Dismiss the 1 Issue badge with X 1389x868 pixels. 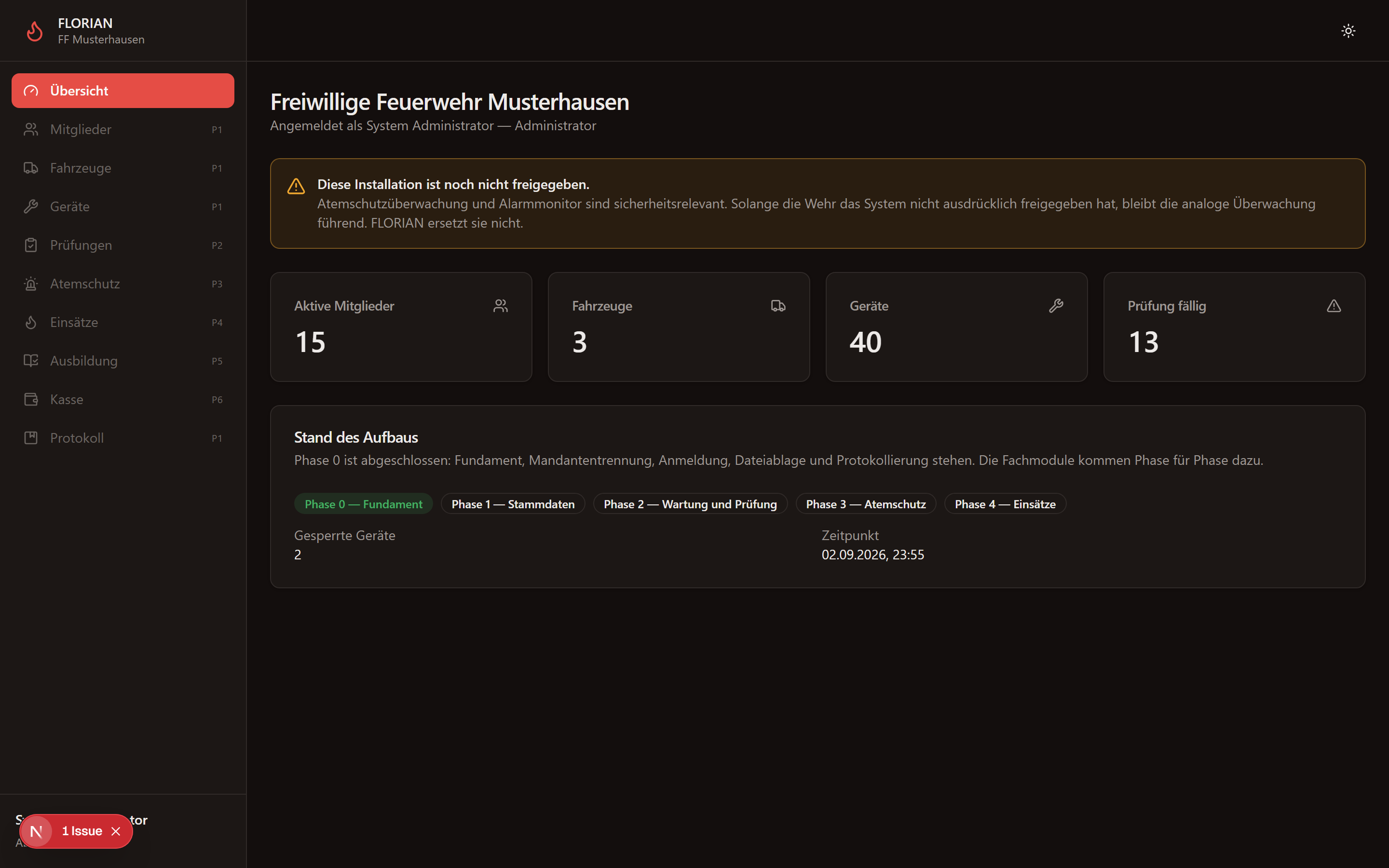coord(116,831)
